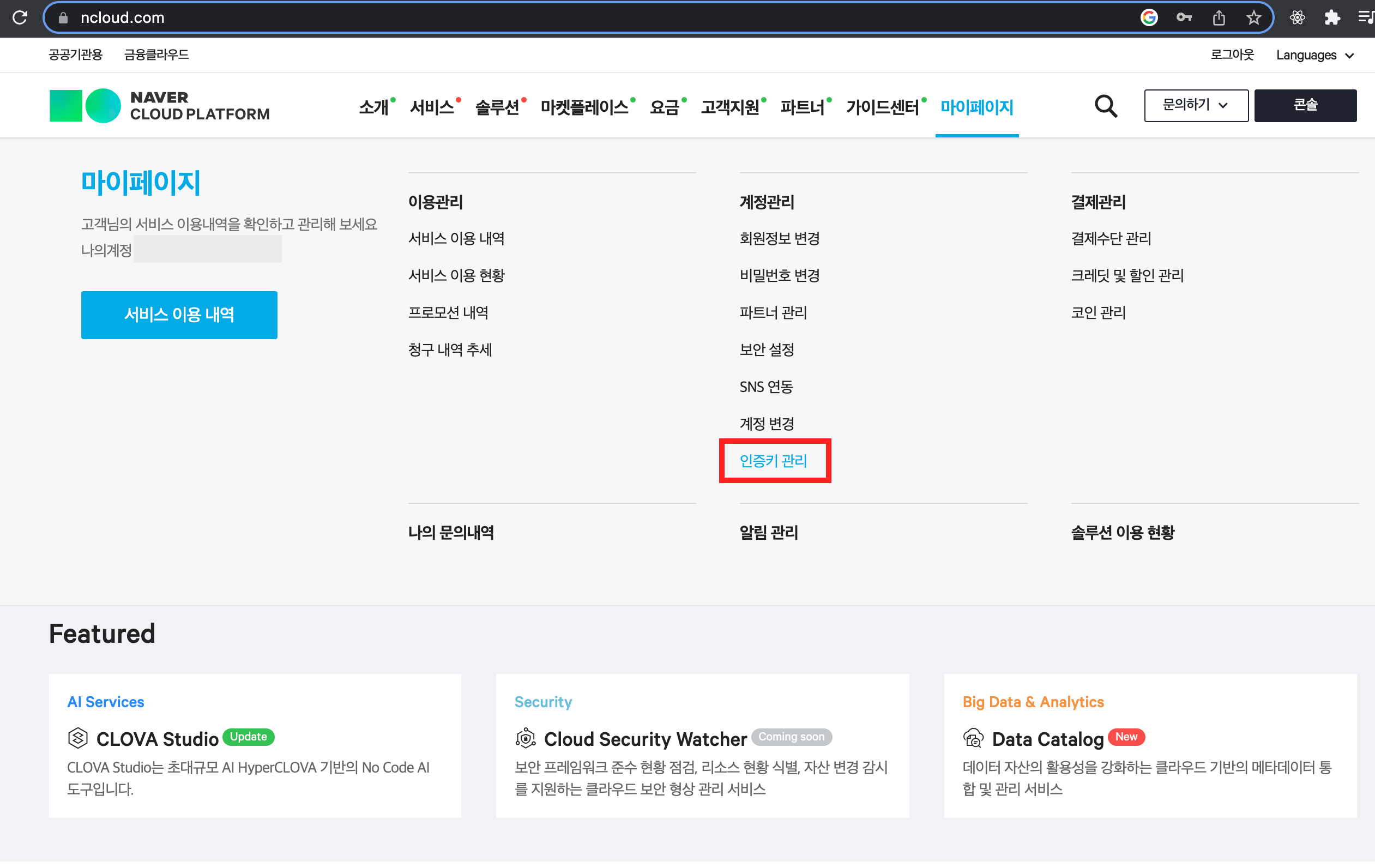1375x868 pixels.
Task: Open 서비스 이용 내역 under 이용관리
Action: pos(456,238)
